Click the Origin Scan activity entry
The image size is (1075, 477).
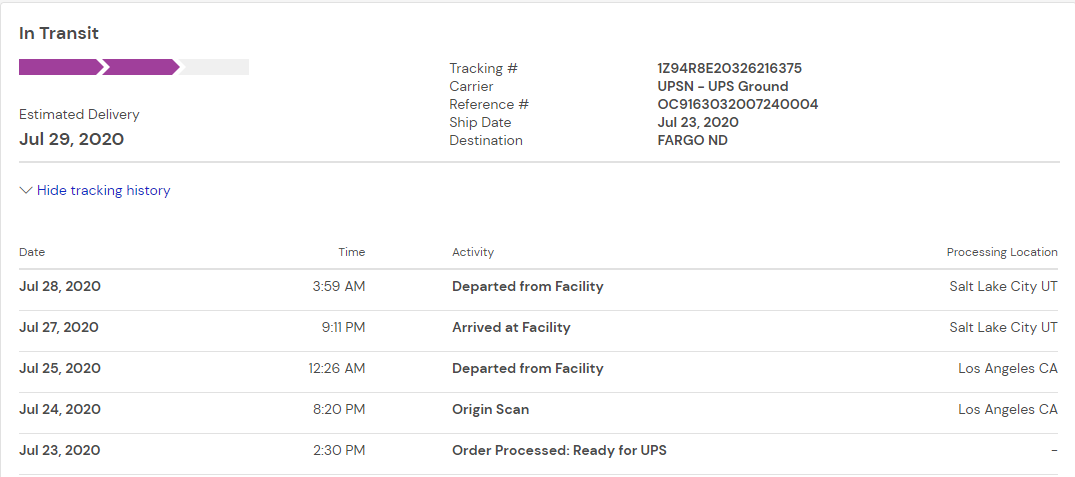point(490,409)
